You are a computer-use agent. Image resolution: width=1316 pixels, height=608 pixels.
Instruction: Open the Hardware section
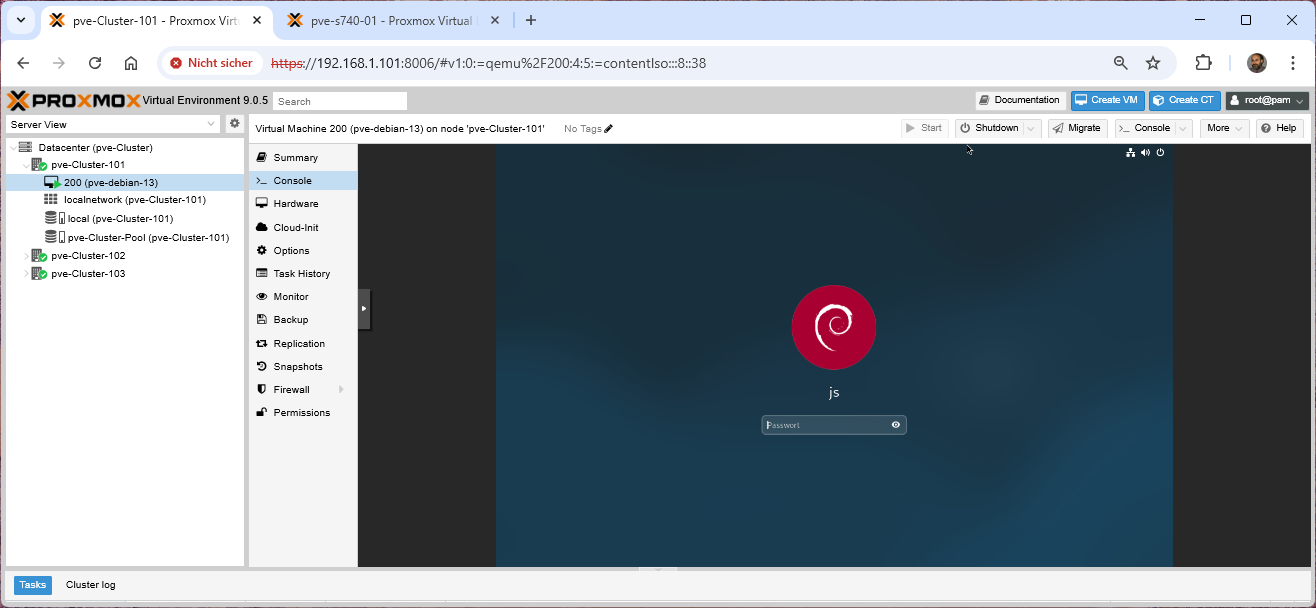pyautogui.click(x=295, y=204)
